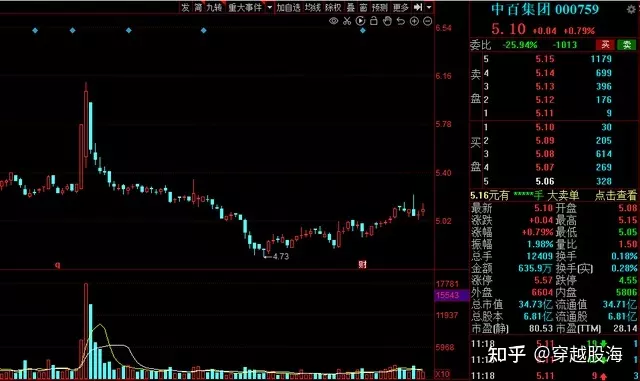Open the 点击查看 link
Viewport: 640px width, 381px height.
[x=616, y=195]
